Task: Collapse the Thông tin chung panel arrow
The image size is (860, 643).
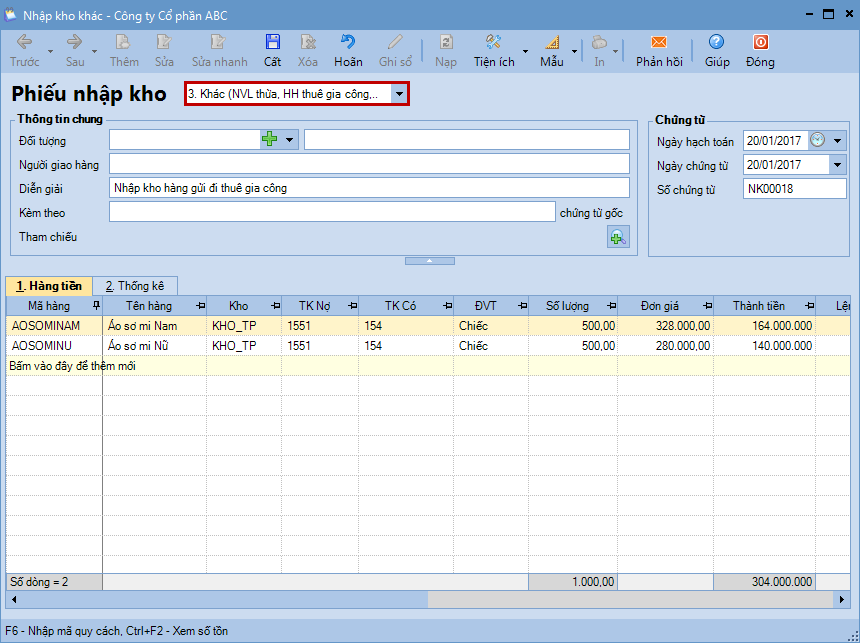Action: point(429,261)
